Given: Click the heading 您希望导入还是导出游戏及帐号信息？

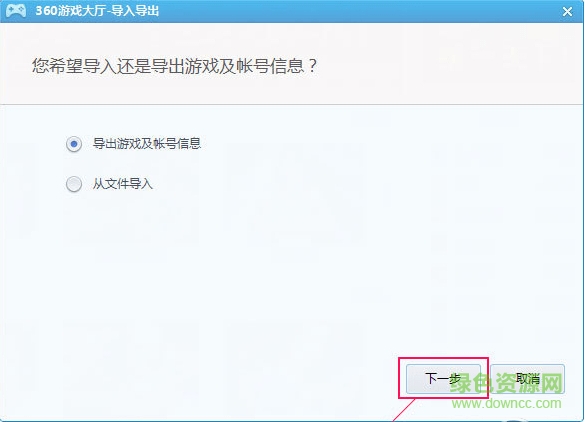Looking at the screenshot, I should point(175,66).
